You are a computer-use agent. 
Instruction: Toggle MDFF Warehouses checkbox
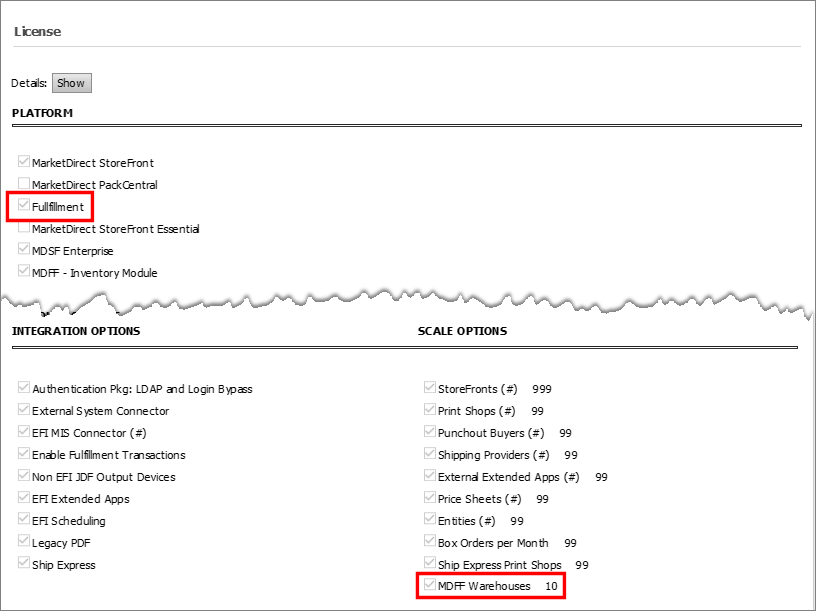429,584
